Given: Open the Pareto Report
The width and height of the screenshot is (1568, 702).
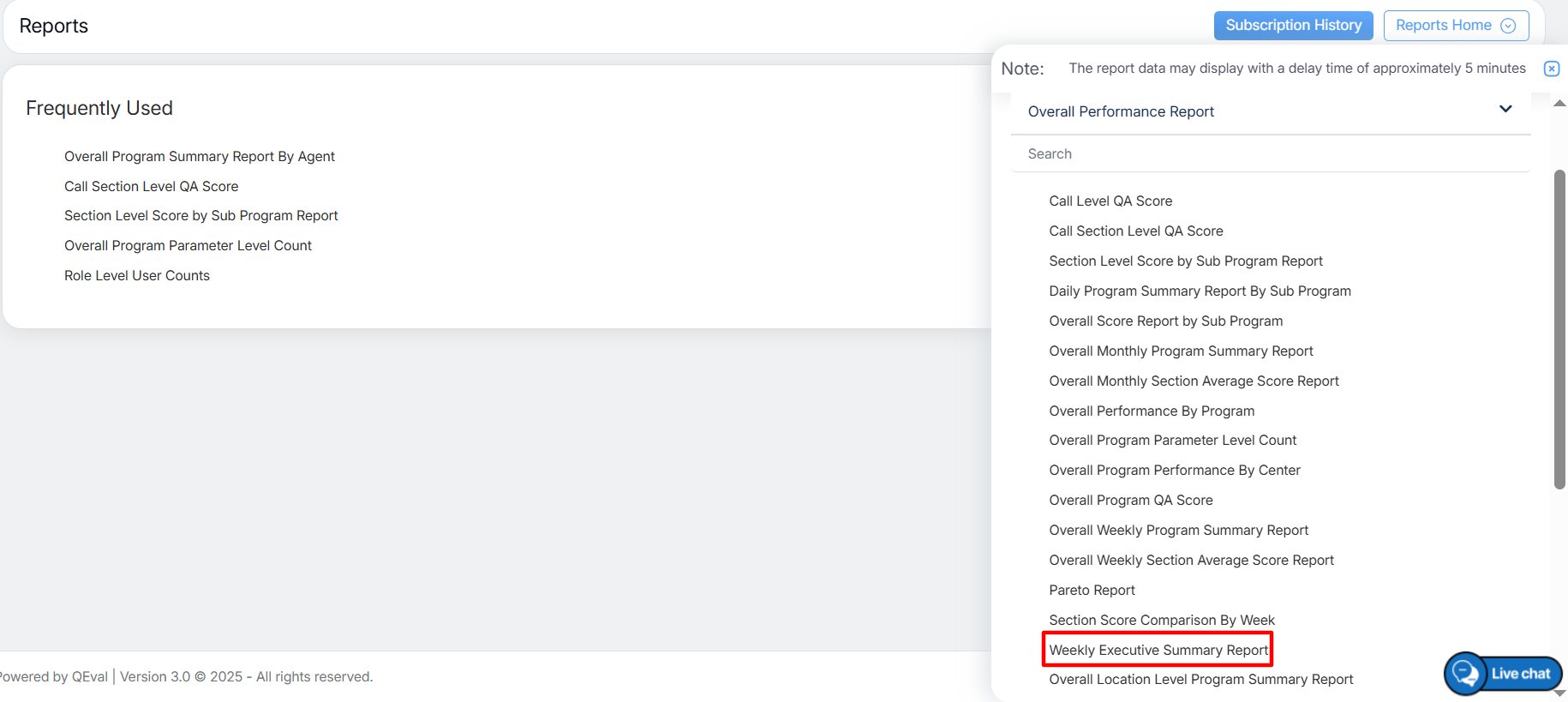Looking at the screenshot, I should coord(1092,591).
